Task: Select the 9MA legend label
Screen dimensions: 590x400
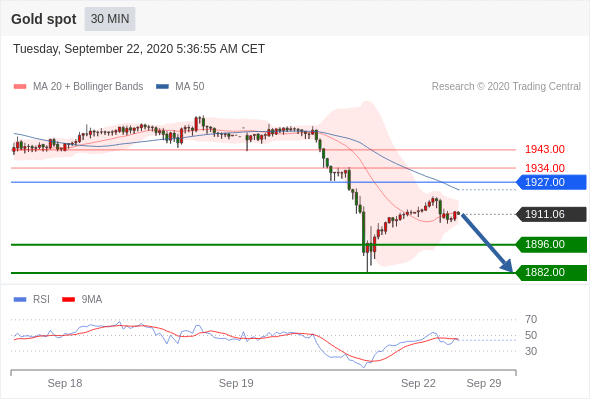Action: [92, 300]
